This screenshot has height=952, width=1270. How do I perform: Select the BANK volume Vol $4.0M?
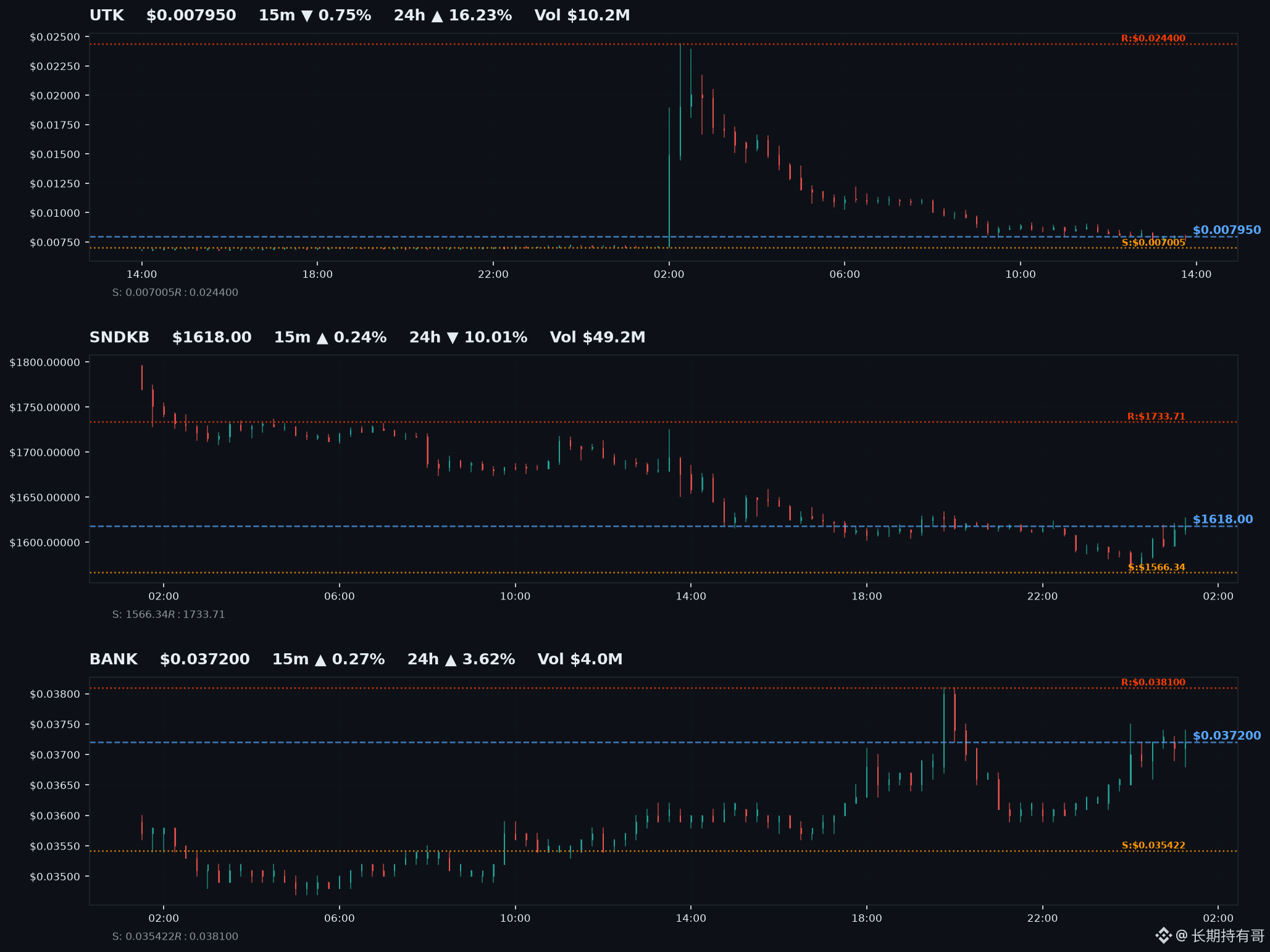pos(580,659)
